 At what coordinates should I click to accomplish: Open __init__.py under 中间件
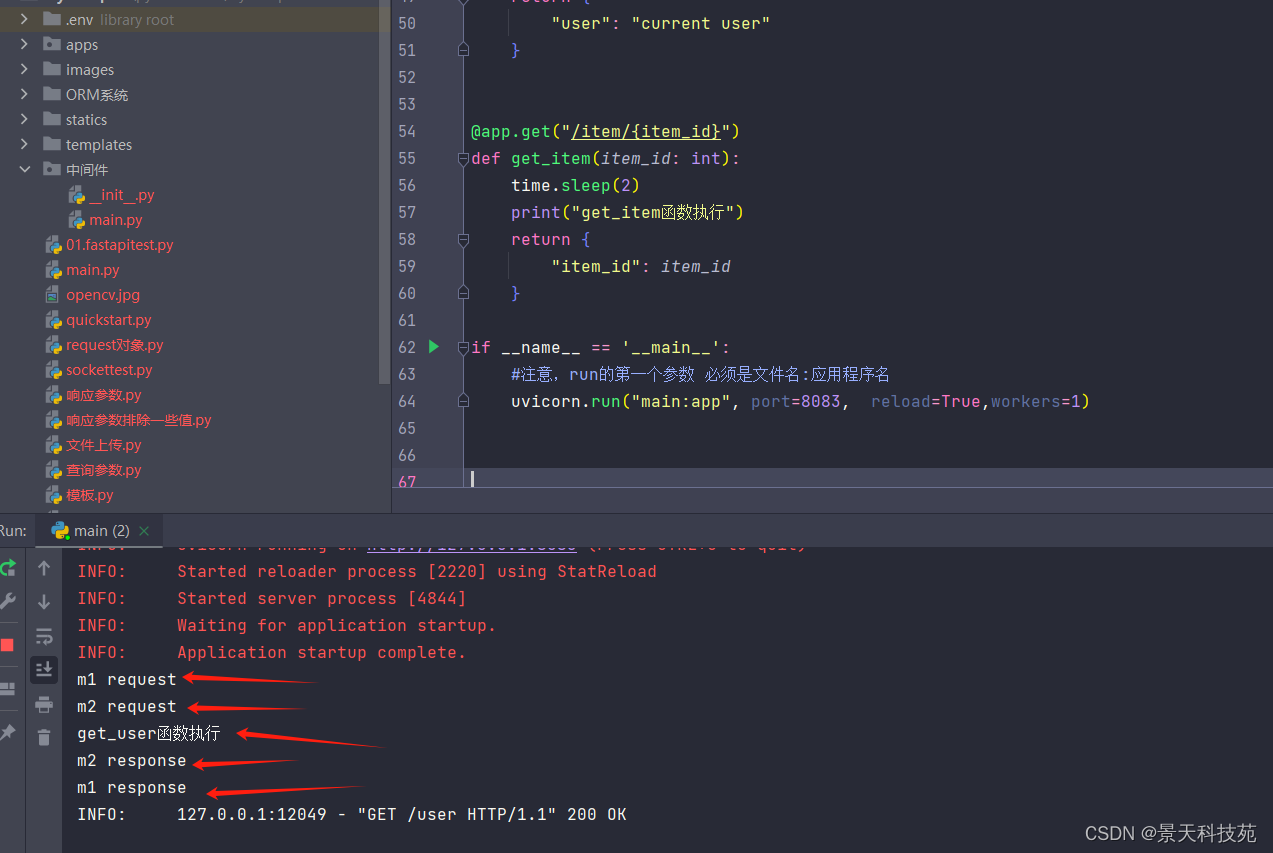point(122,195)
